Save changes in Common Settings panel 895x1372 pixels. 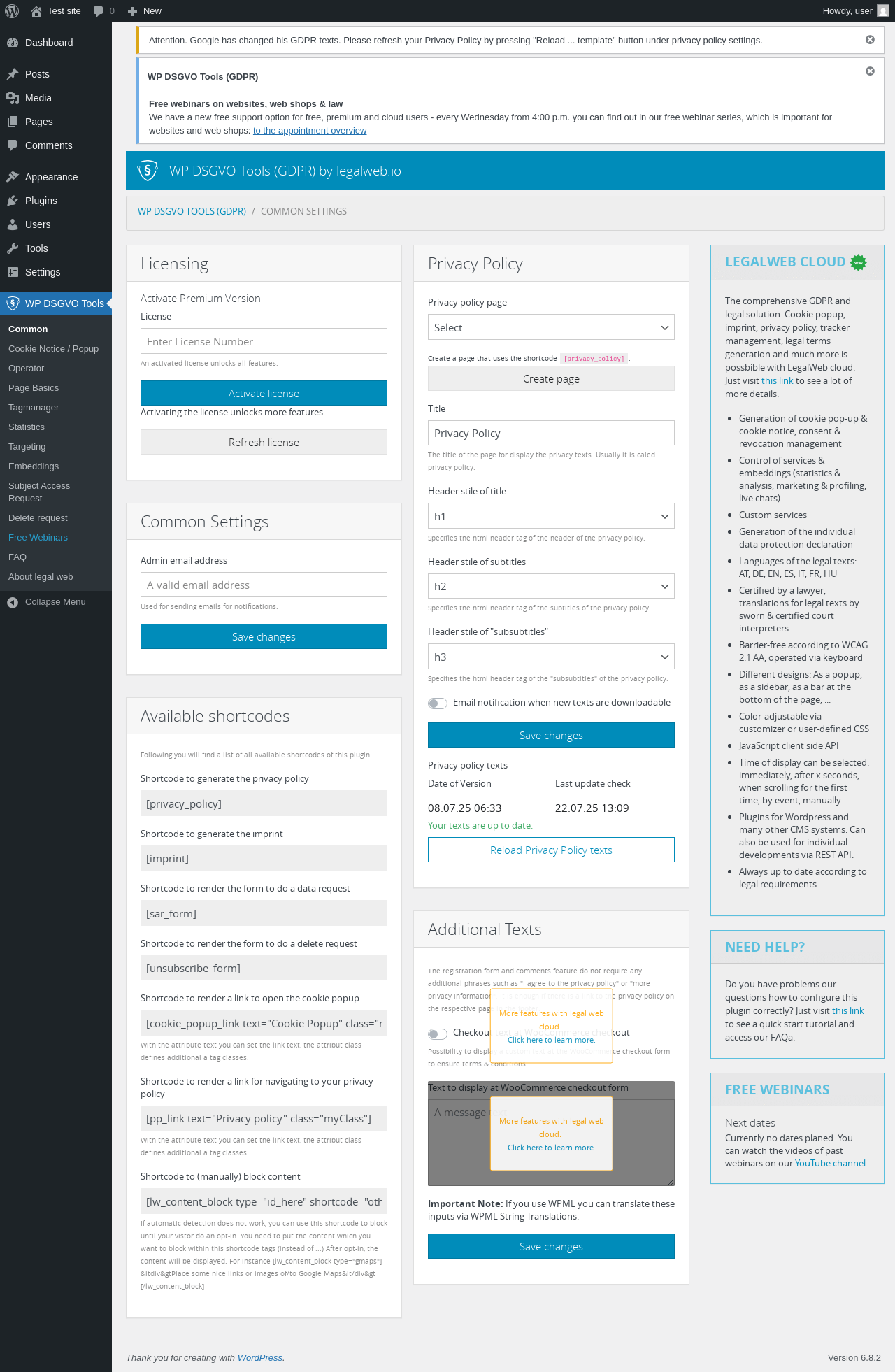264,636
